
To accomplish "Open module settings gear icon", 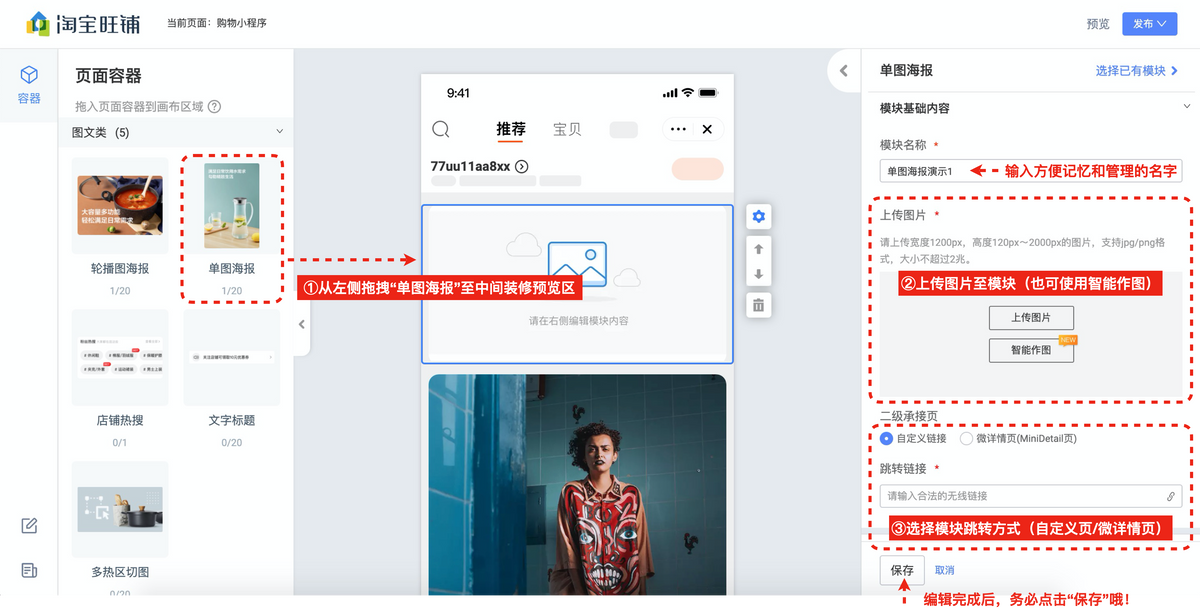I will click(x=758, y=217).
